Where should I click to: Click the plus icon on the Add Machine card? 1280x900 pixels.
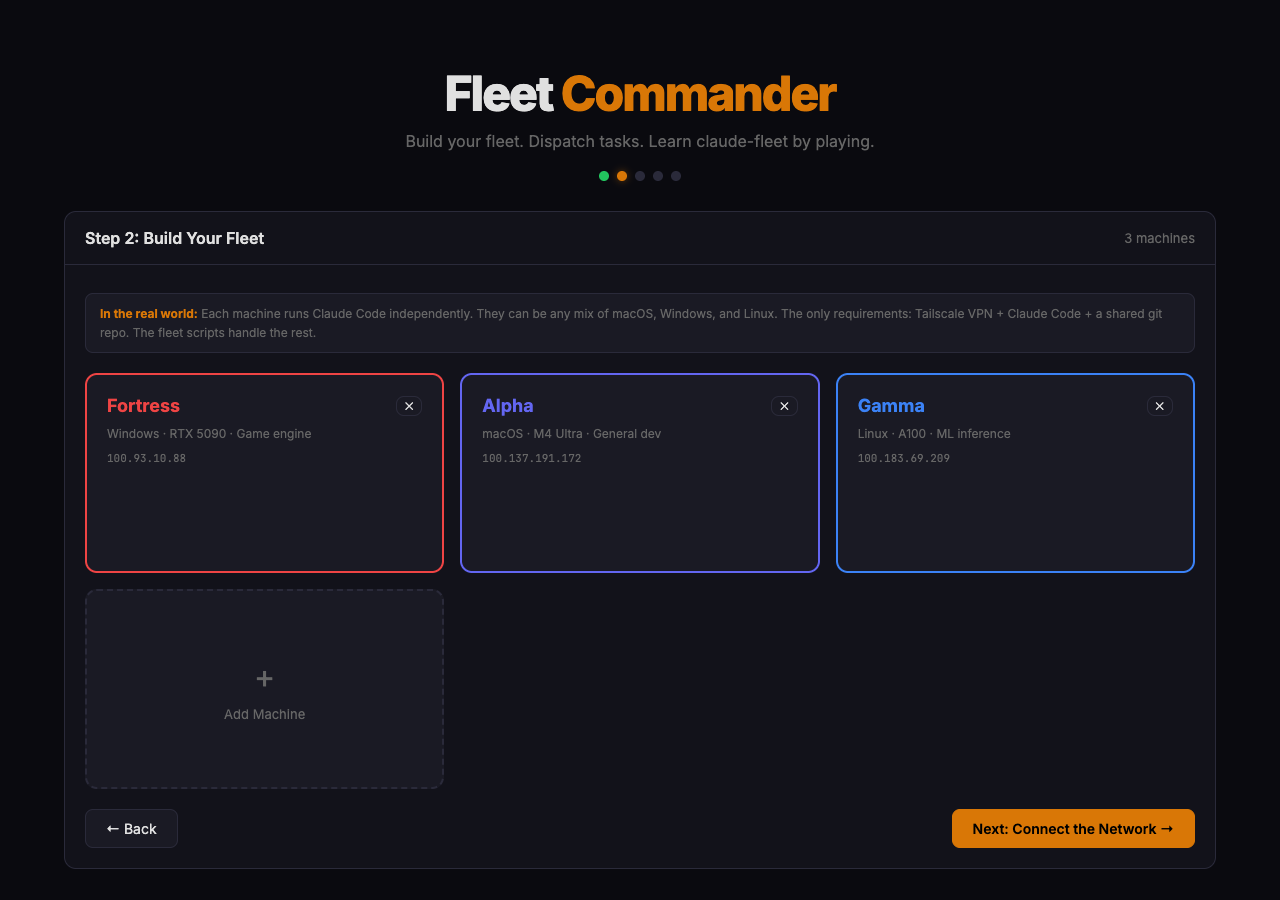pyautogui.click(x=264, y=678)
